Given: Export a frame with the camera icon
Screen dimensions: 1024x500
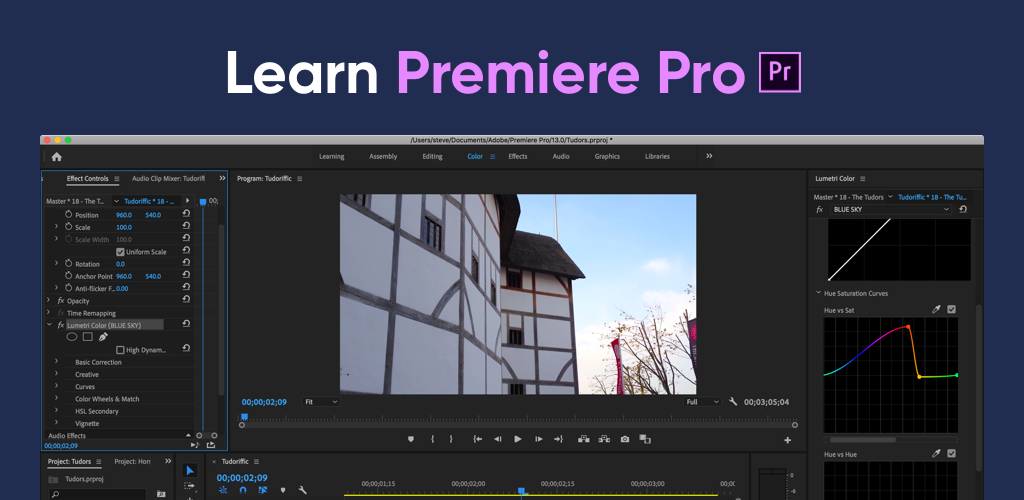Looking at the screenshot, I should click(x=625, y=439).
